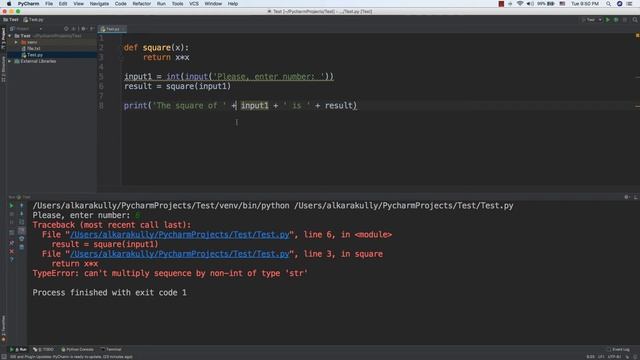The image size is (640, 360).
Task: Click Test.py breadcrumb in navigation bar
Action: pos(33,20)
